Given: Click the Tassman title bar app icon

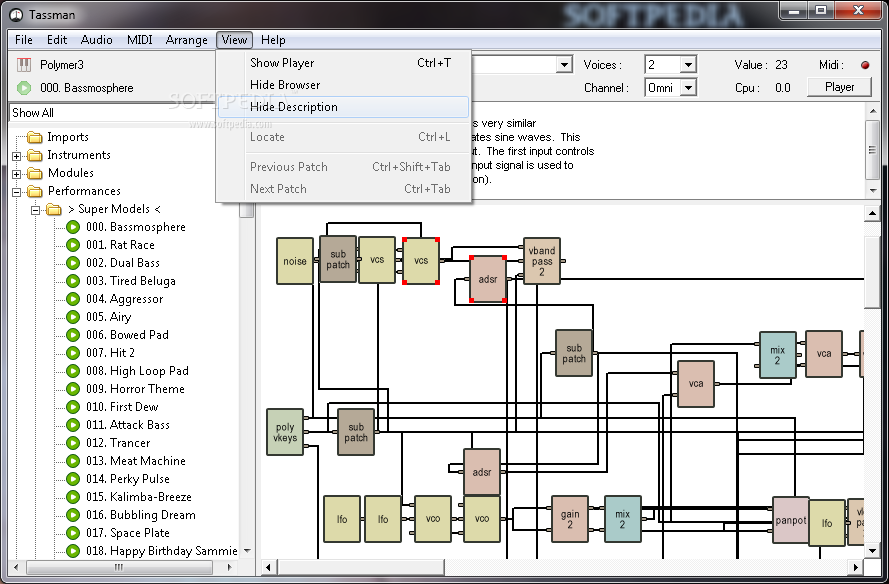Looking at the screenshot, I should tap(17, 15).
